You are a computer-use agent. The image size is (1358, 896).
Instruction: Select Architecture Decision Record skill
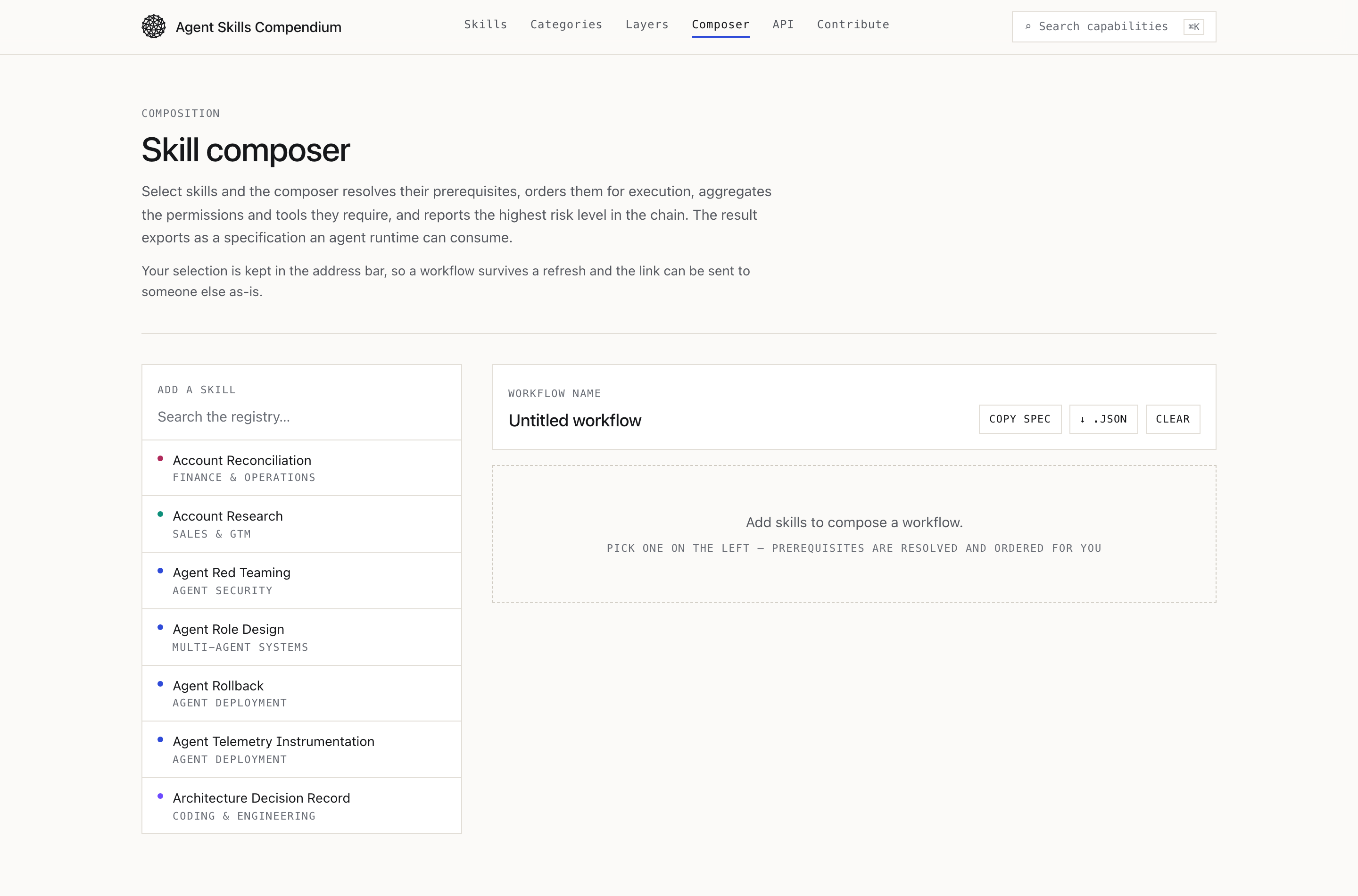pos(301,806)
